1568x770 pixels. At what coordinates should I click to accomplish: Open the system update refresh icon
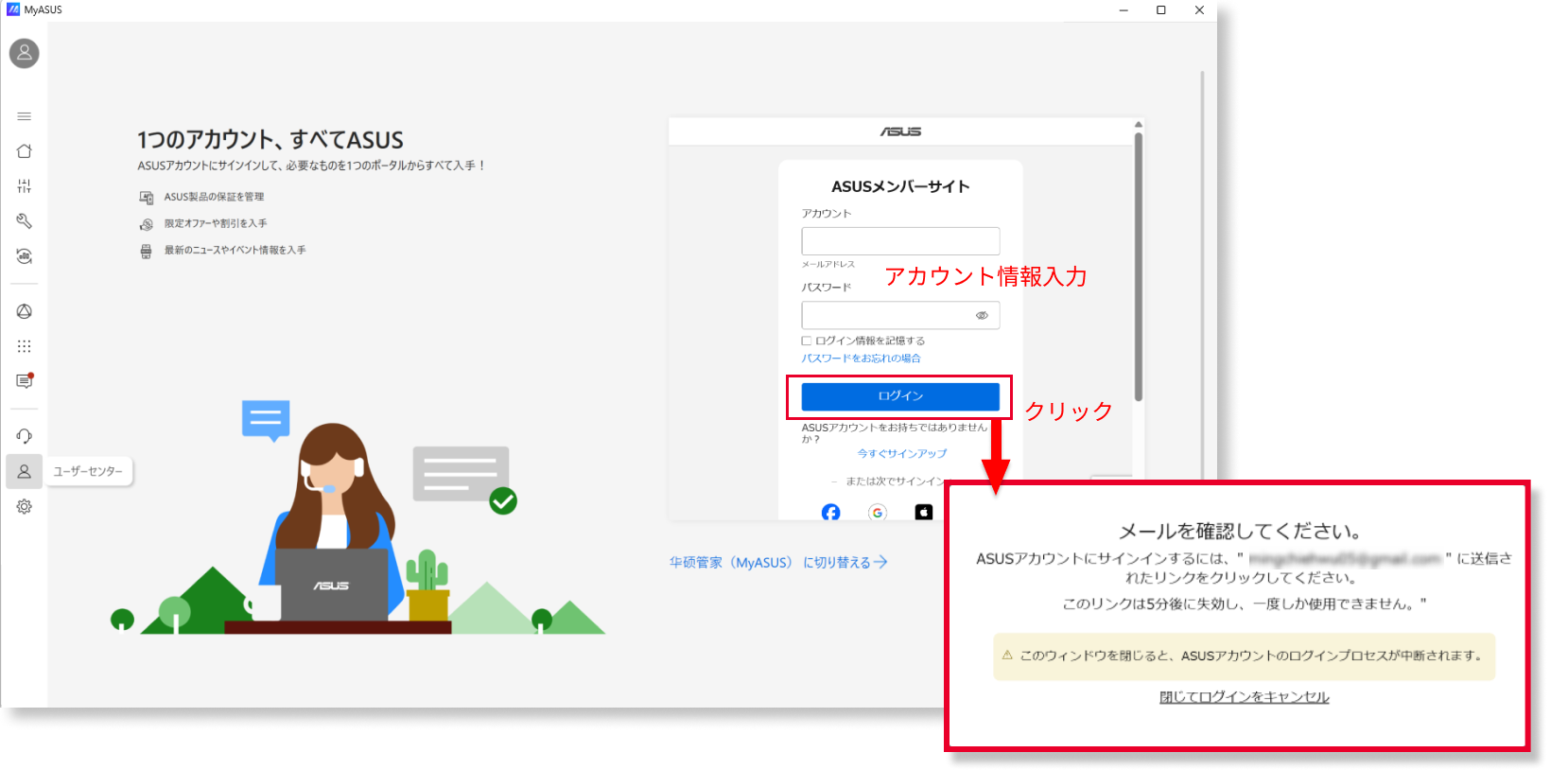[25, 256]
